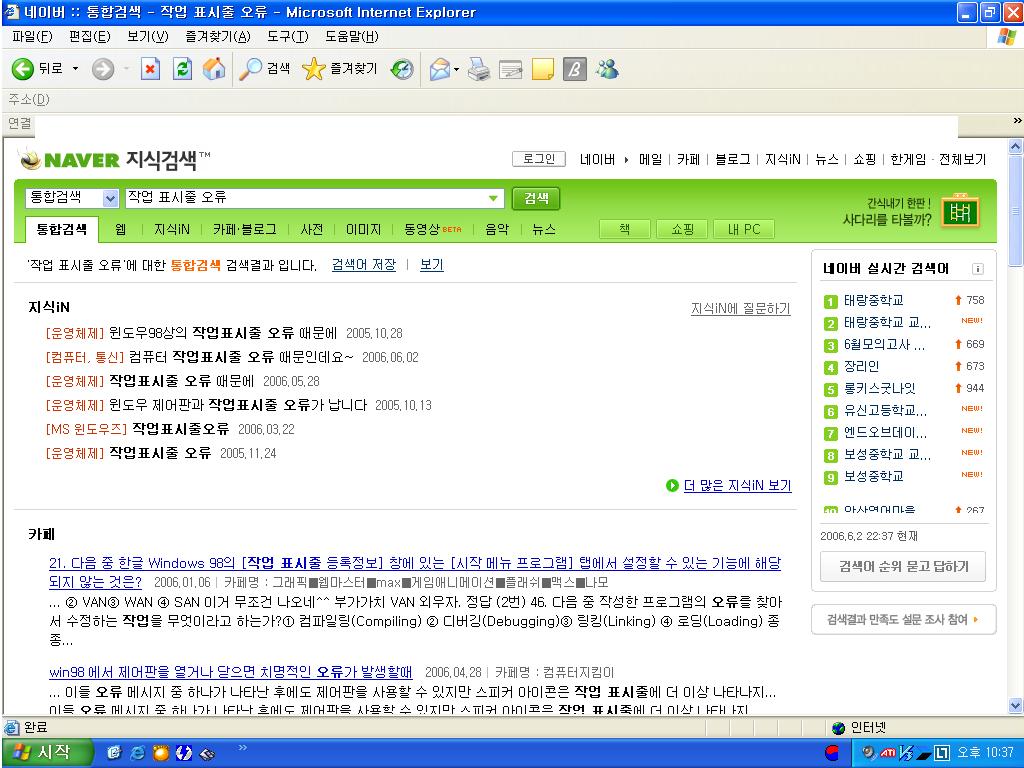Click 검색어 순위 묻고 답하기 button
Screen dimensions: 1024x768
click(903, 566)
